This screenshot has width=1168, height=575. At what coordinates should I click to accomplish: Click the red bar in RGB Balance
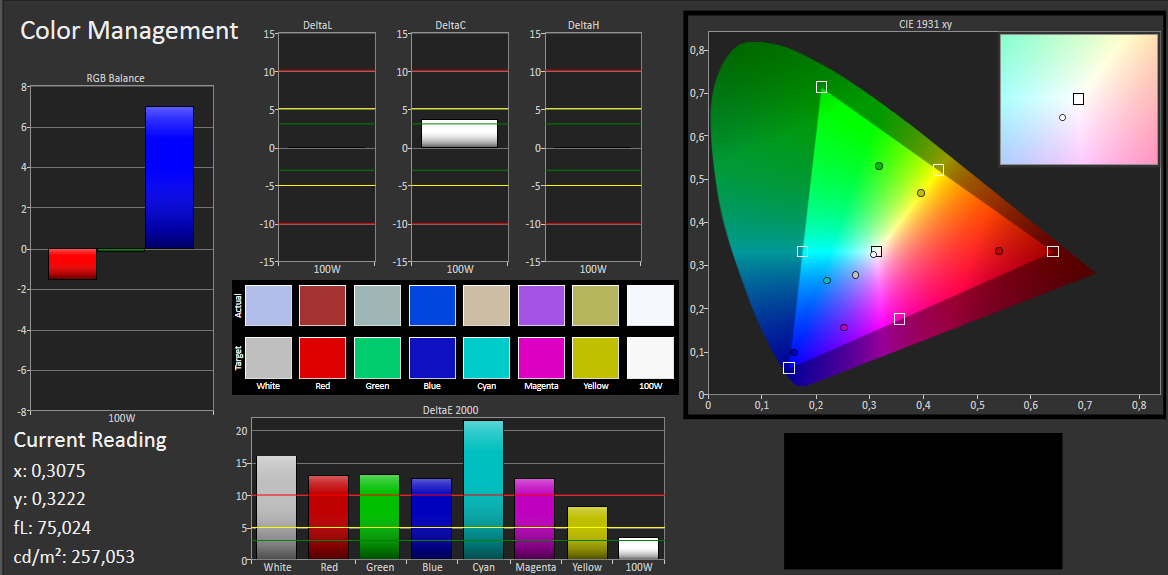click(x=72, y=264)
